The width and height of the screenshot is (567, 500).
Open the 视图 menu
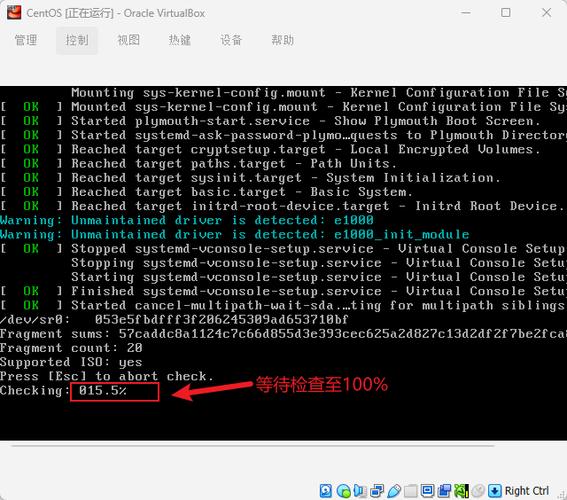coord(128,40)
